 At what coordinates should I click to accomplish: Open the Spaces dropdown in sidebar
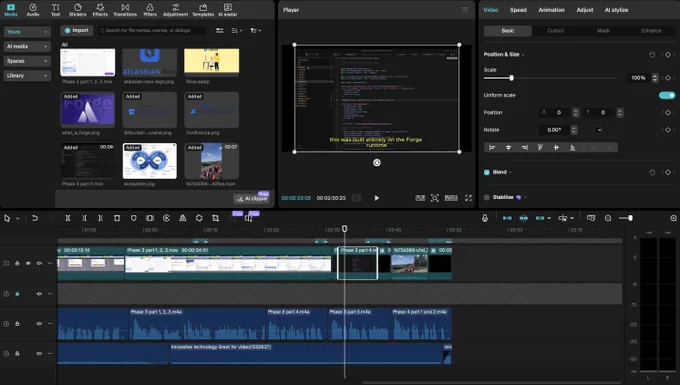click(27, 61)
